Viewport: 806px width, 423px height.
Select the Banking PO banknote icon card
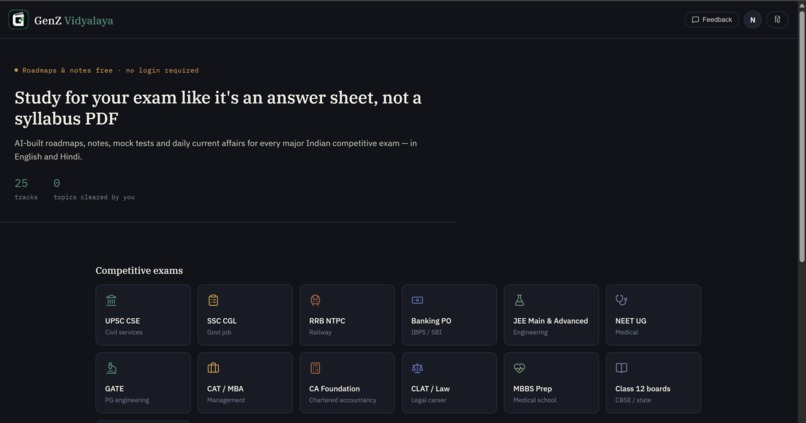[x=449, y=315]
